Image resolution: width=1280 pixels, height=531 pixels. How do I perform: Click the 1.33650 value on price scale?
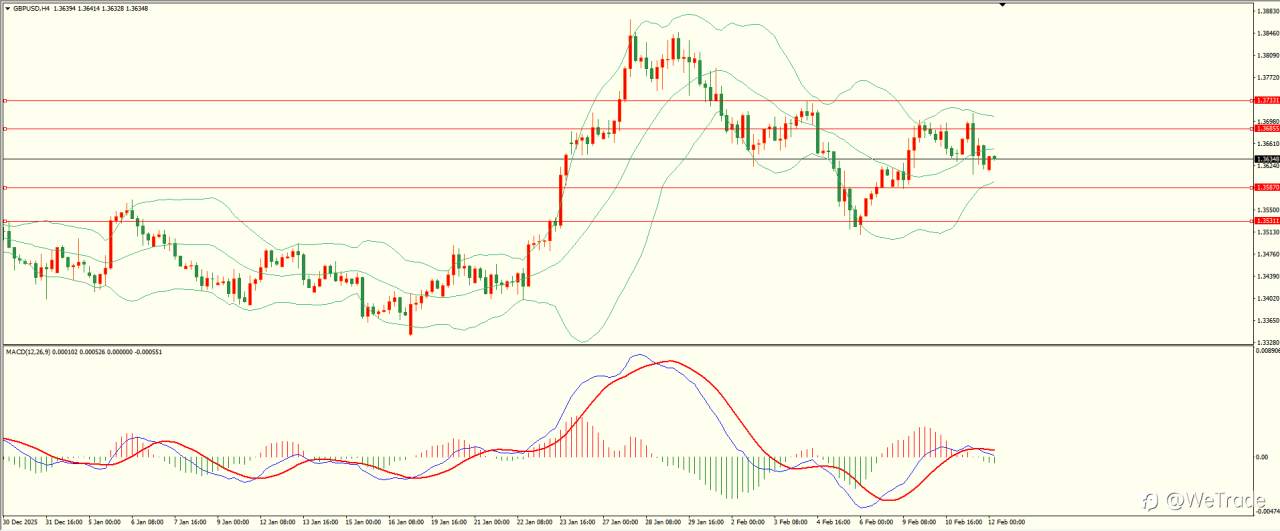pos(1269,320)
